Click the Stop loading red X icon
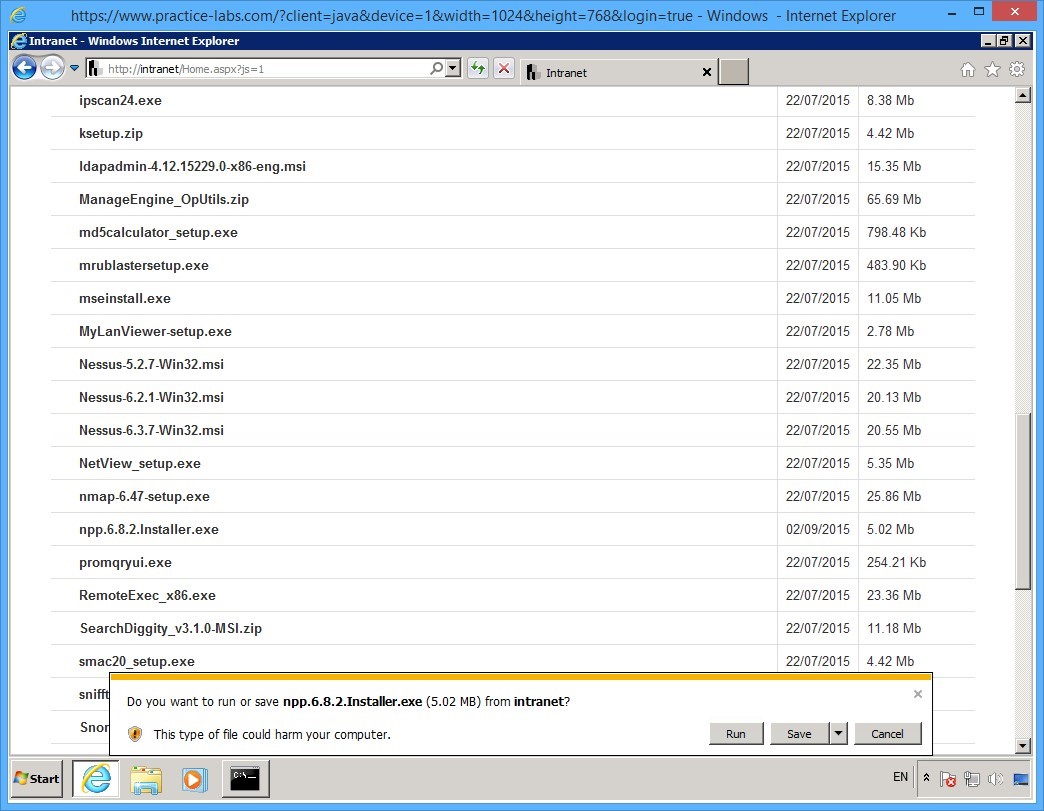The width and height of the screenshot is (1044, 811). (x=504, y=69)
